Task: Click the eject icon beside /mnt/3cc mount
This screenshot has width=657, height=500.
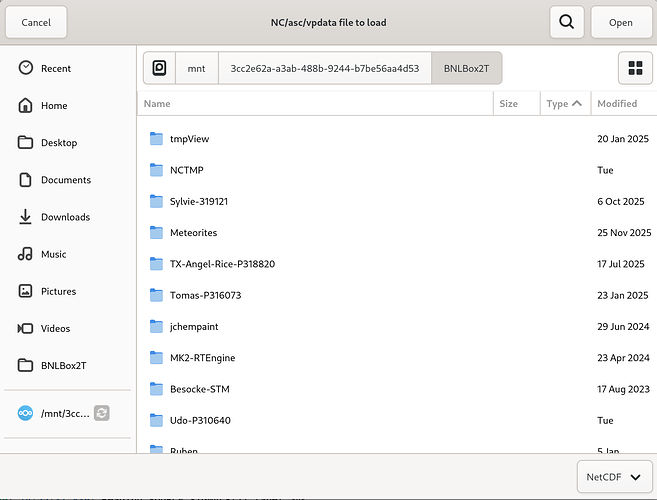Action: [101, 413]
